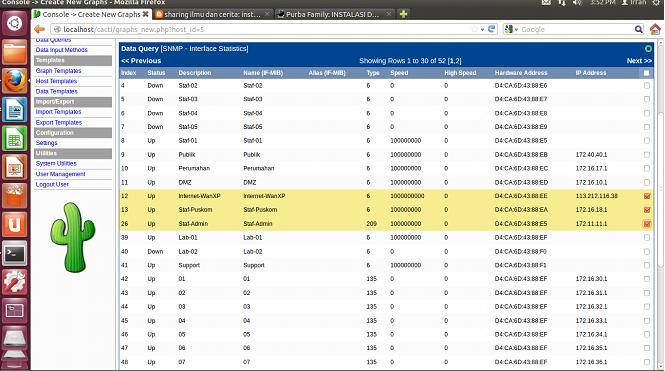The height and width of the screenshot is (371, 665).
Task: Click the Support description cell
Action: tap(189, 265)
